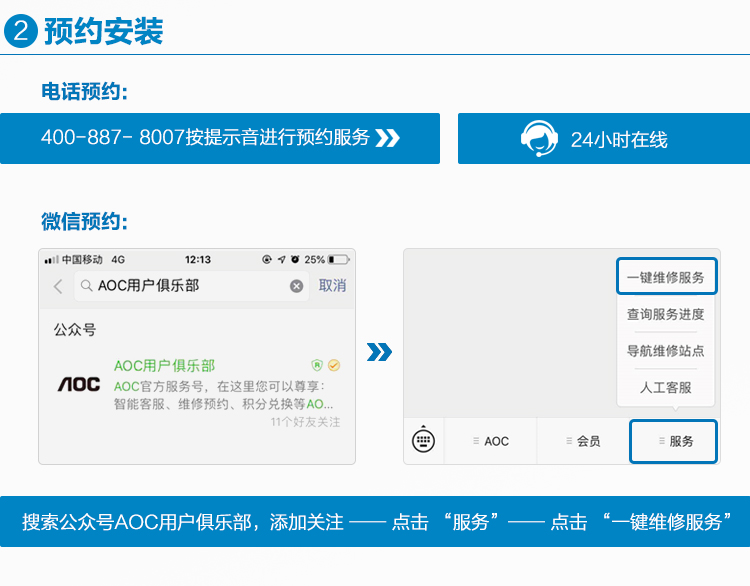Click the 4G network indicator
The height and width of the screenshot is (586, 750).
click(118, 259)
